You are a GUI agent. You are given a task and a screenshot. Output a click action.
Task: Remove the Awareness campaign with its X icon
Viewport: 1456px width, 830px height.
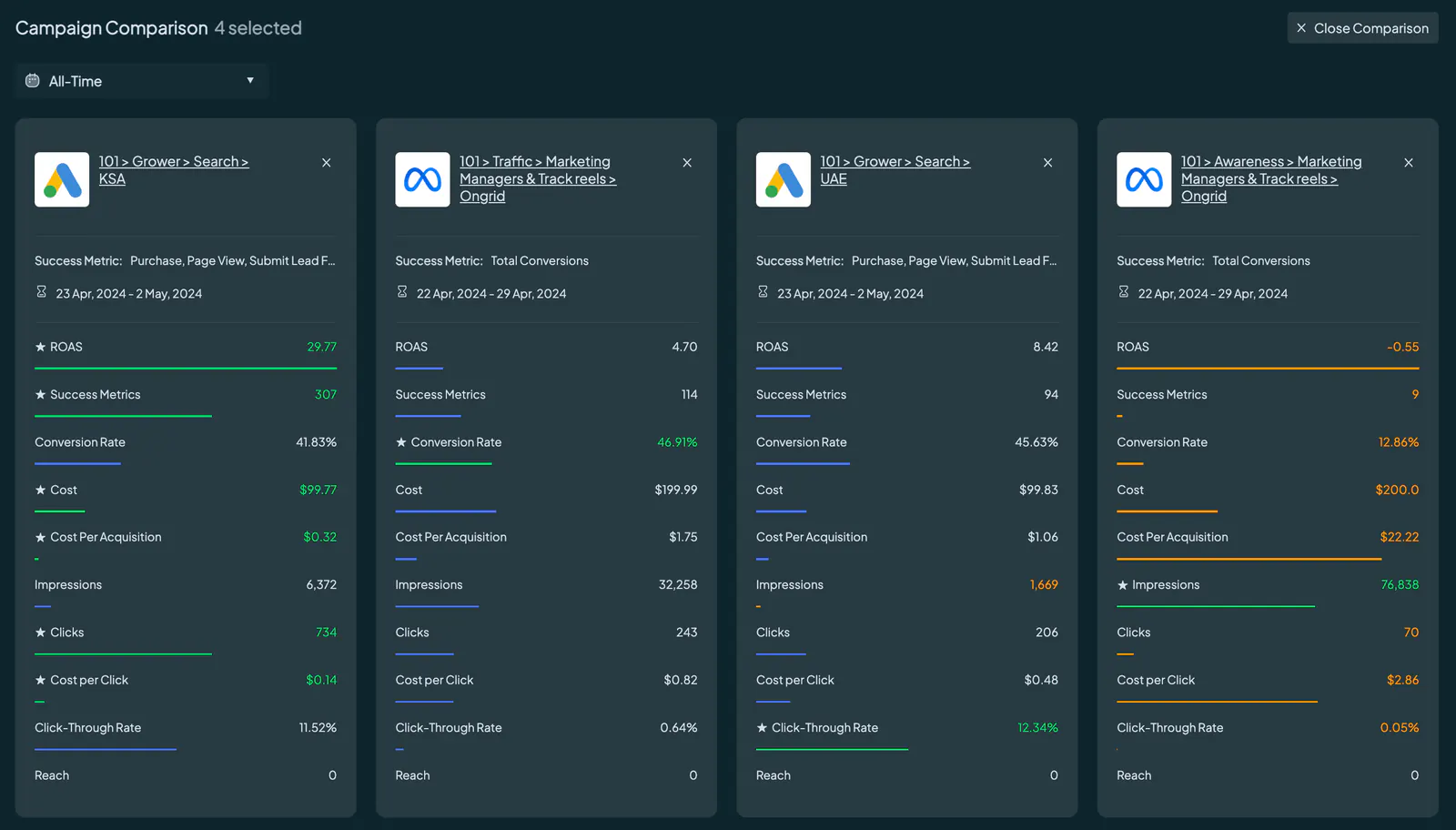pyautogui.click(x=1409, y=163)
